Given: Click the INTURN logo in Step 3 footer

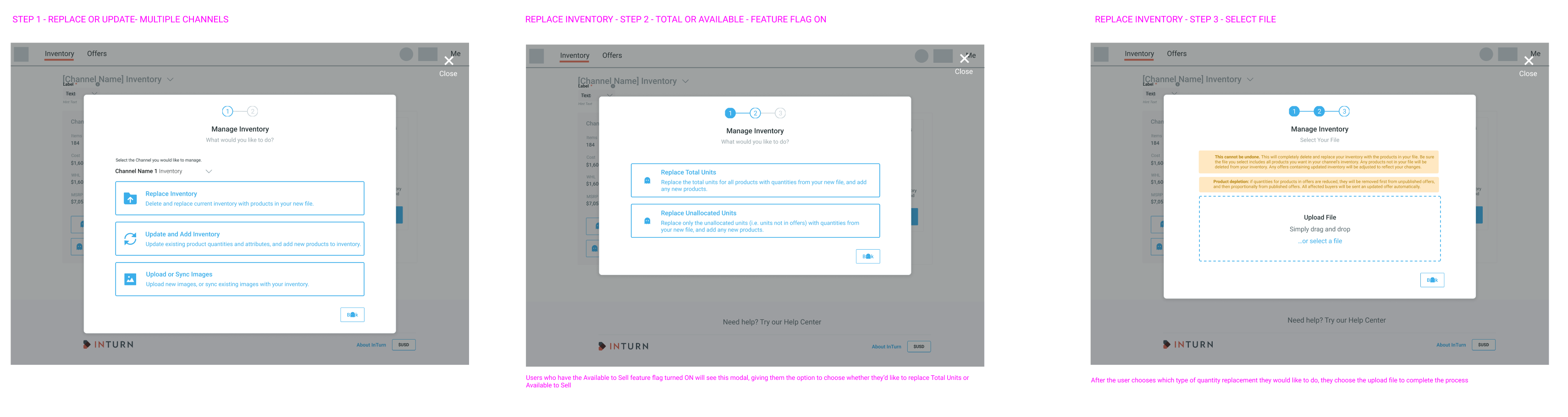Looking at the screenshot, I should tap(1188, 345).
